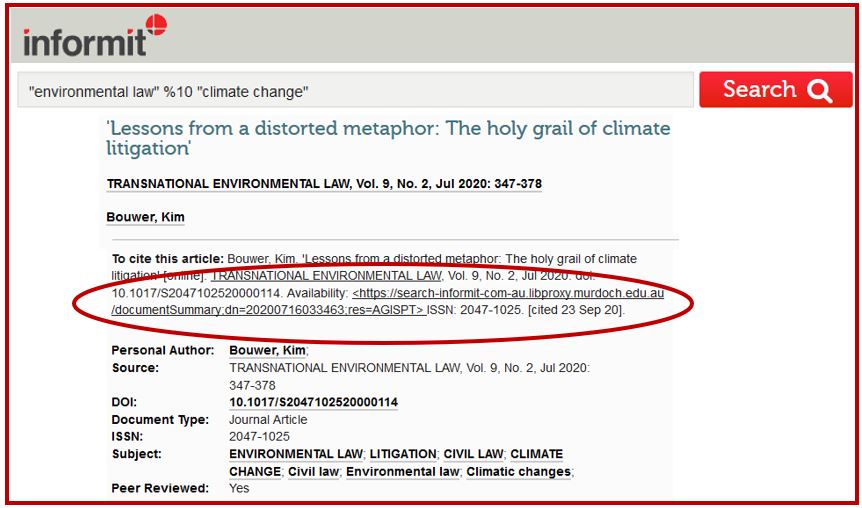Click the magnifying glass icon on Search button
Viewport: 862px width, 508px height.
tap(820, 91)
